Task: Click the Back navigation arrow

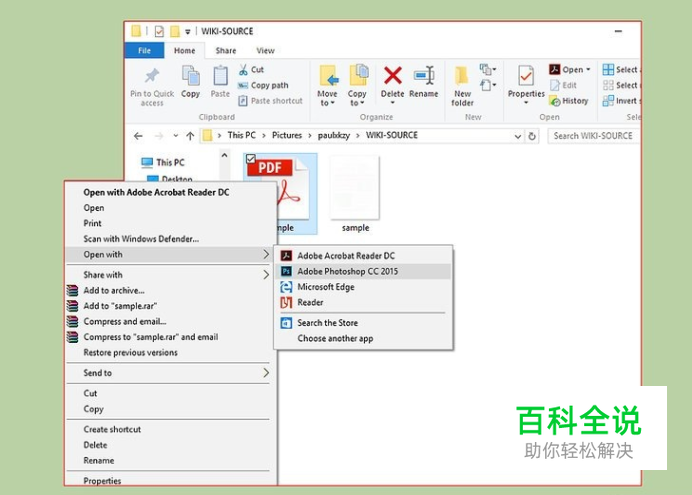Action: click(138, 136)
